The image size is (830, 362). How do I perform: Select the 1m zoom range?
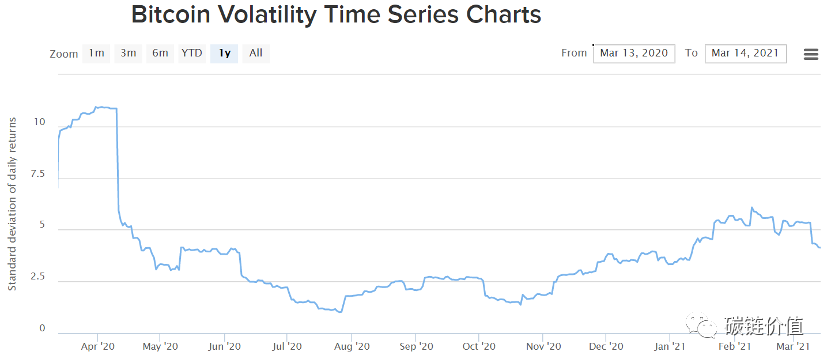96,53
